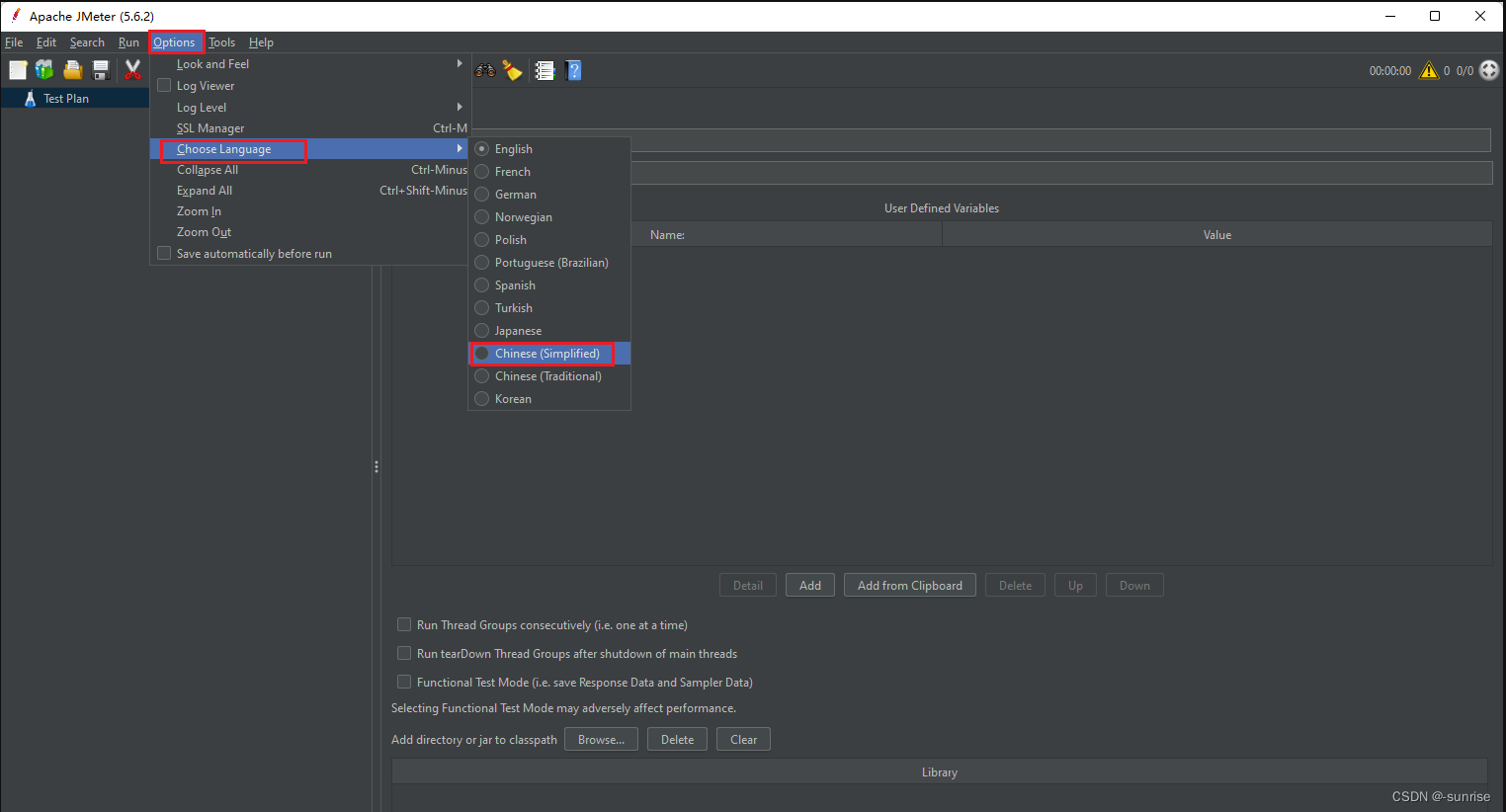Image resolution: width=1506 pixels, height=812 pixels.
Task: Click the remote engines status icon
Action: pos(1489,70)
